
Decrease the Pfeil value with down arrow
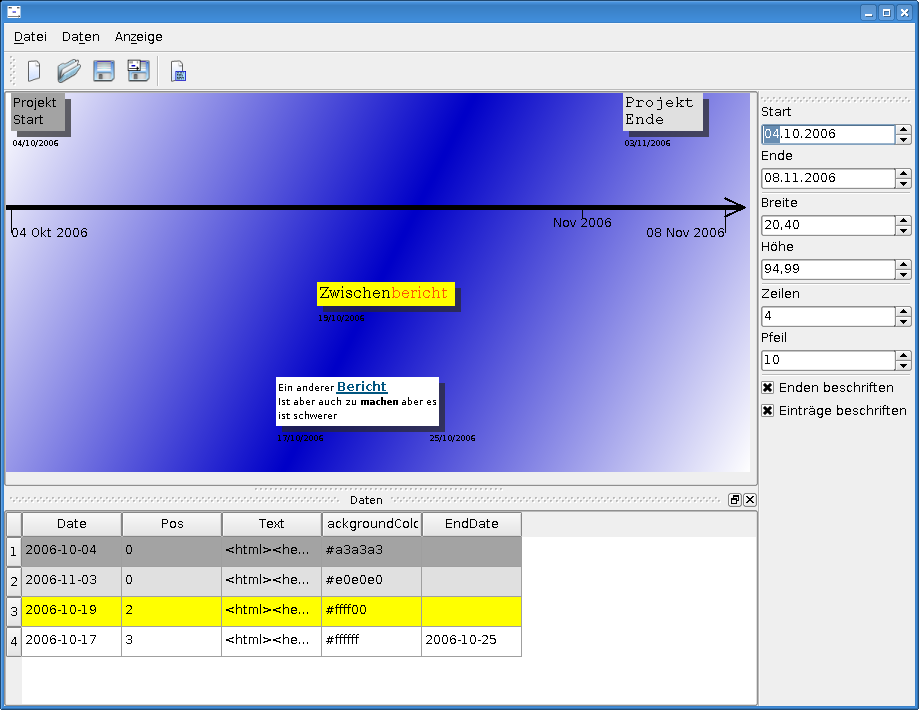pyautogui.click(x=903, y=365)
